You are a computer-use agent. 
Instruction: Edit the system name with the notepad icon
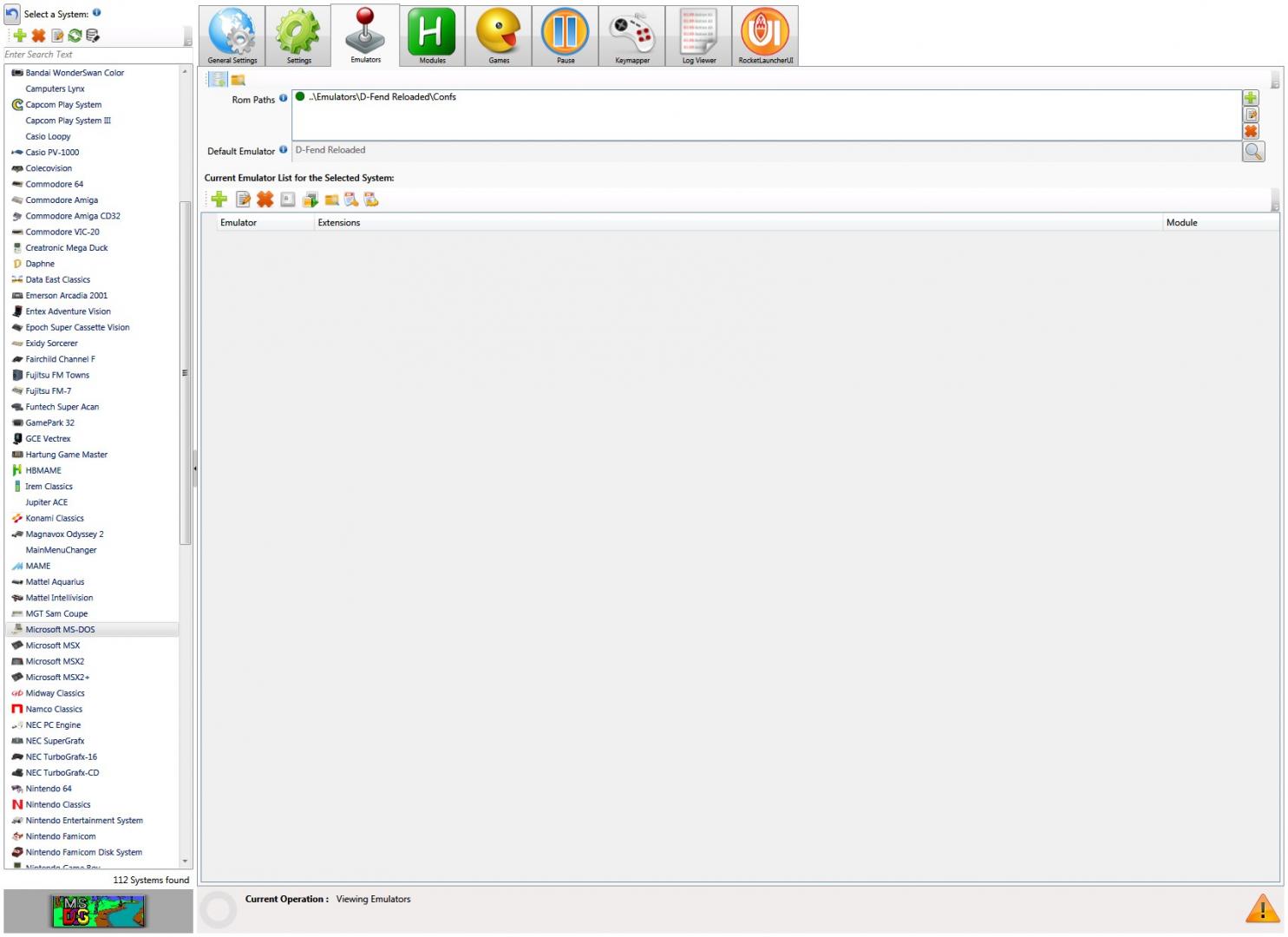(x=57, y=36)
